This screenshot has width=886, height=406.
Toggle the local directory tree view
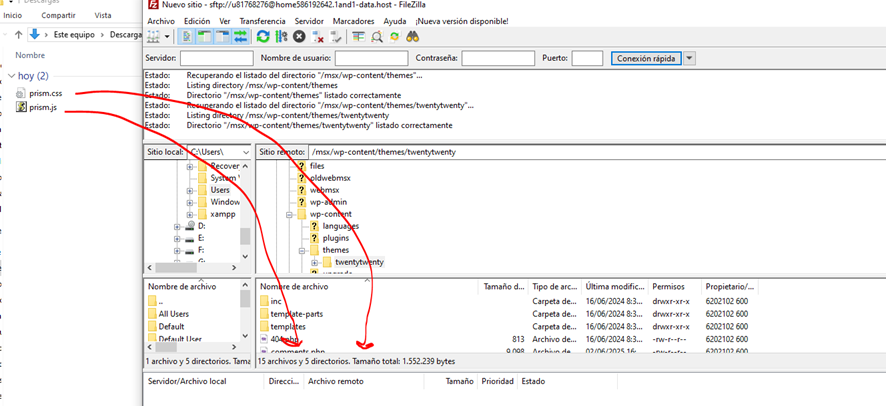(205, 37)
